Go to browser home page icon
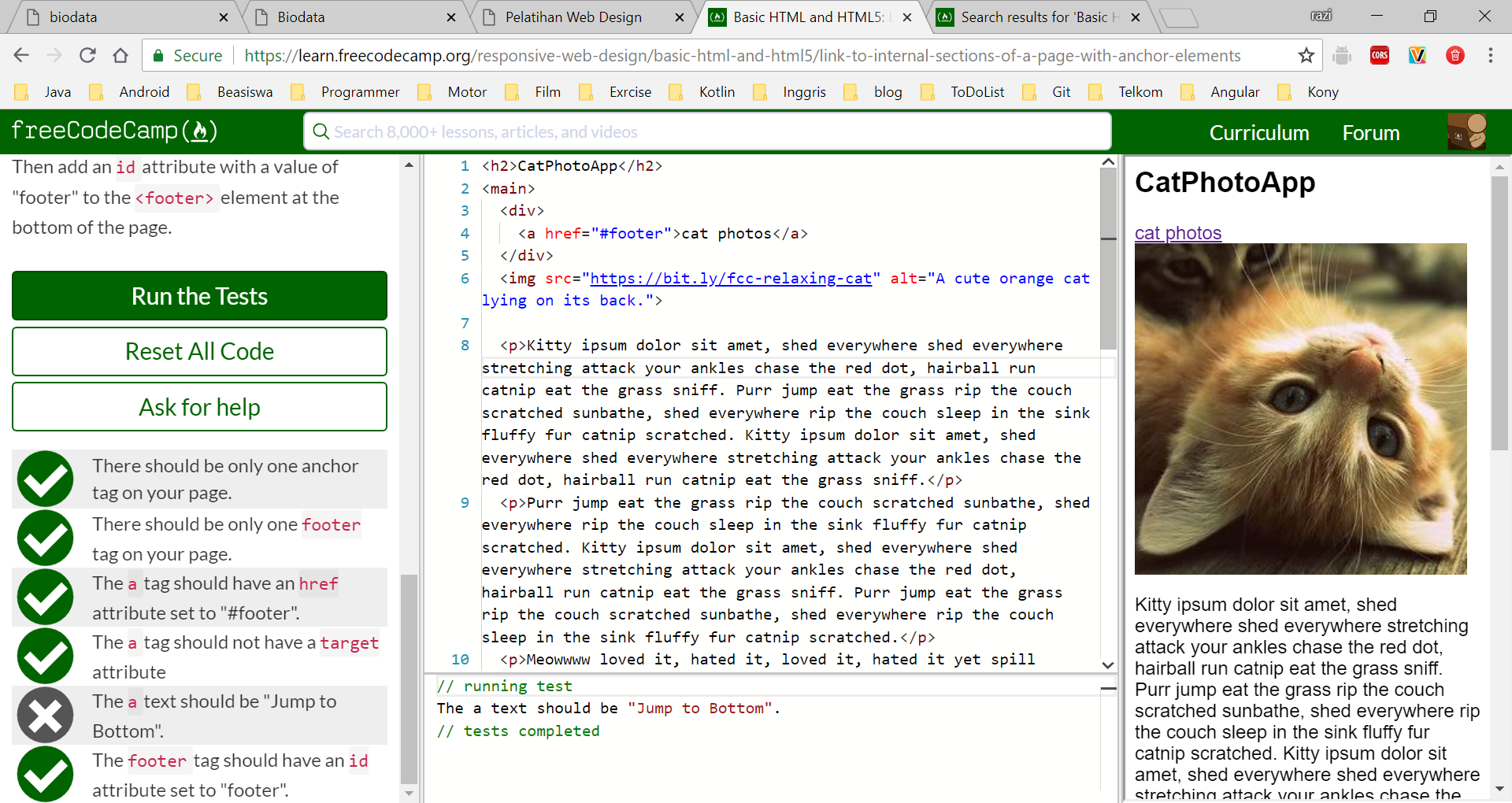The image size is (1512, 803). [120, 55]
